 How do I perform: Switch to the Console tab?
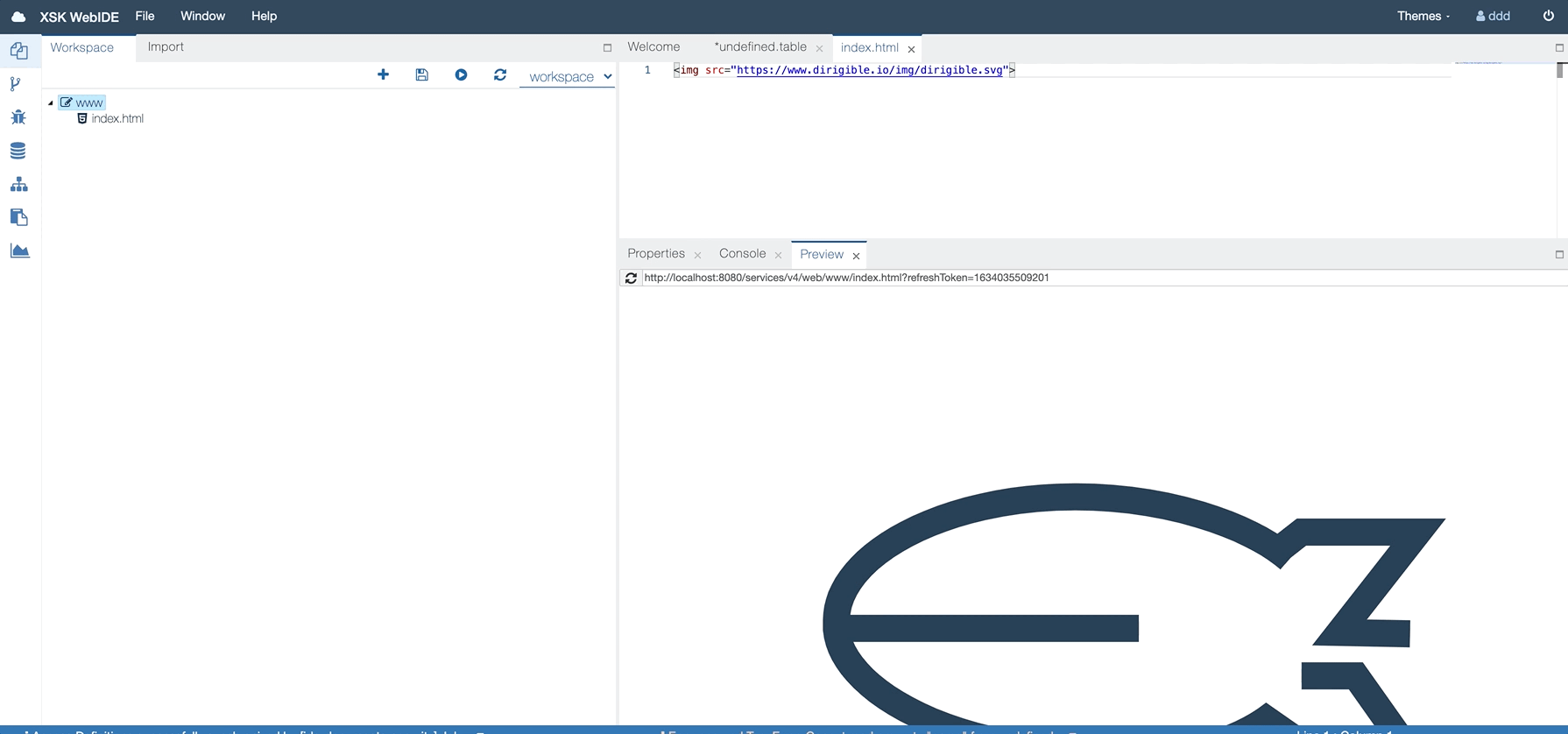point(742,254)
